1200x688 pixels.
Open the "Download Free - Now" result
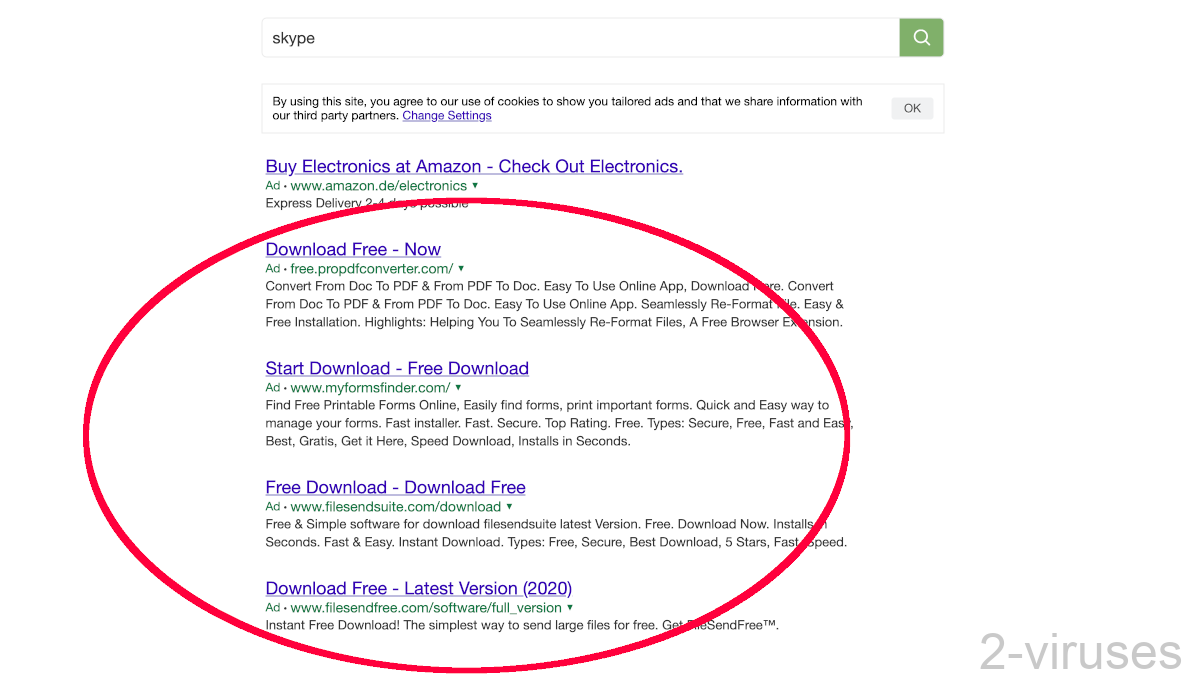(x=353, y=249)
